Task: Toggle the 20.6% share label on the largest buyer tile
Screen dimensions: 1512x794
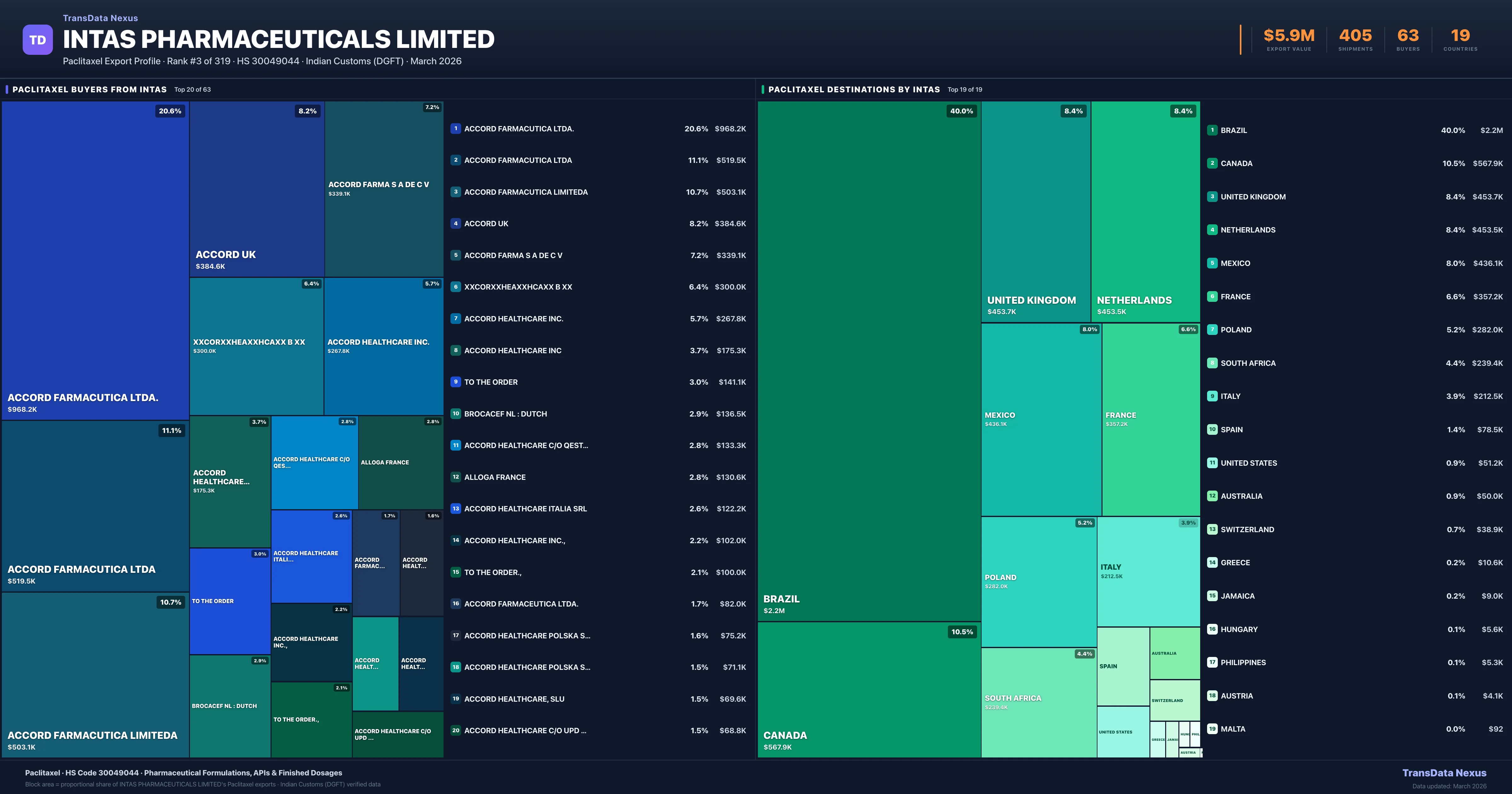Action: [170, 110]
